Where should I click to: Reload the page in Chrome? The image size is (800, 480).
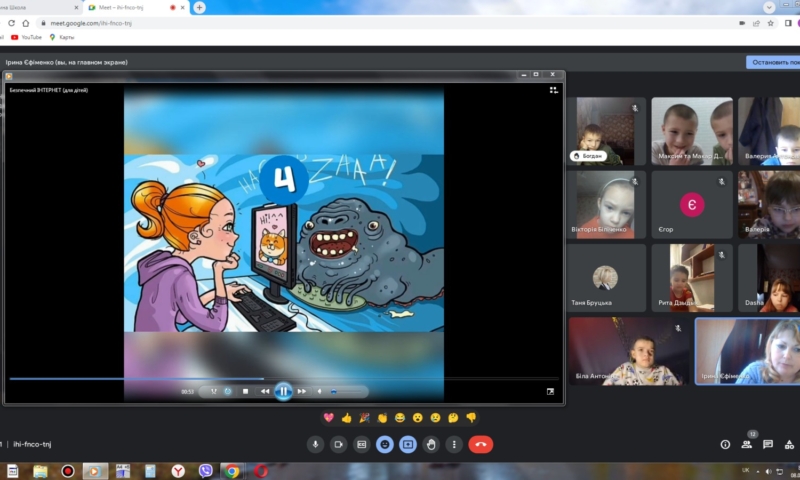(11, 23)
